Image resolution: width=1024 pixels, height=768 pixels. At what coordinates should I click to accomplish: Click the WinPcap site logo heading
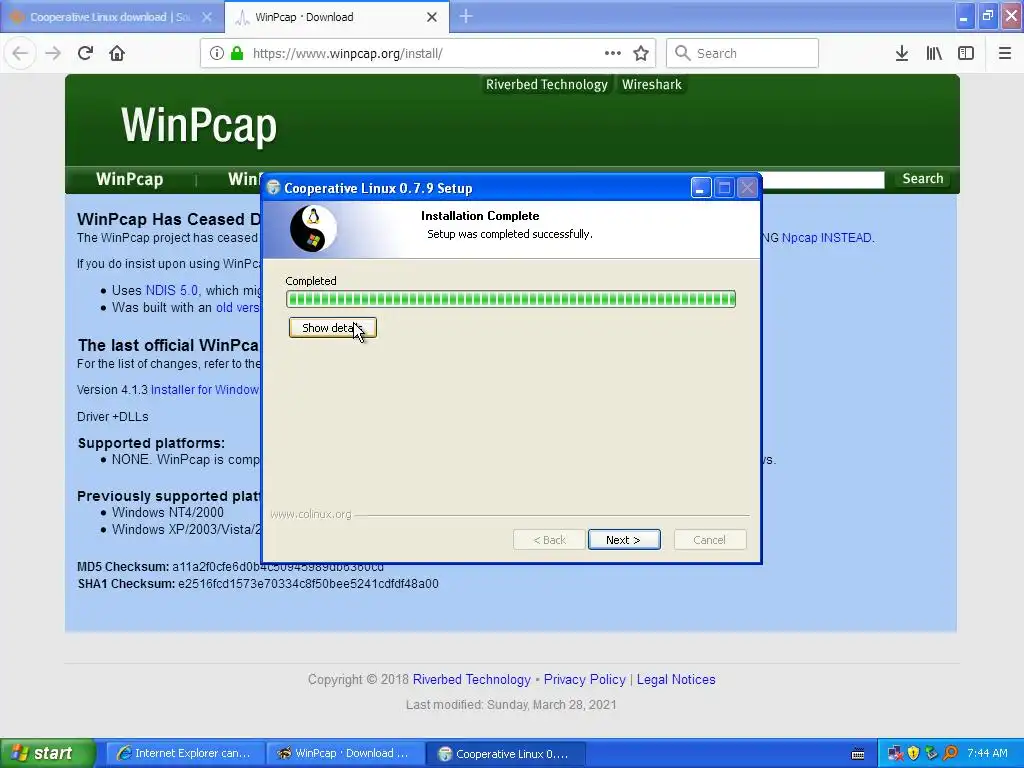pyautogui.click(x=199, y=125)
